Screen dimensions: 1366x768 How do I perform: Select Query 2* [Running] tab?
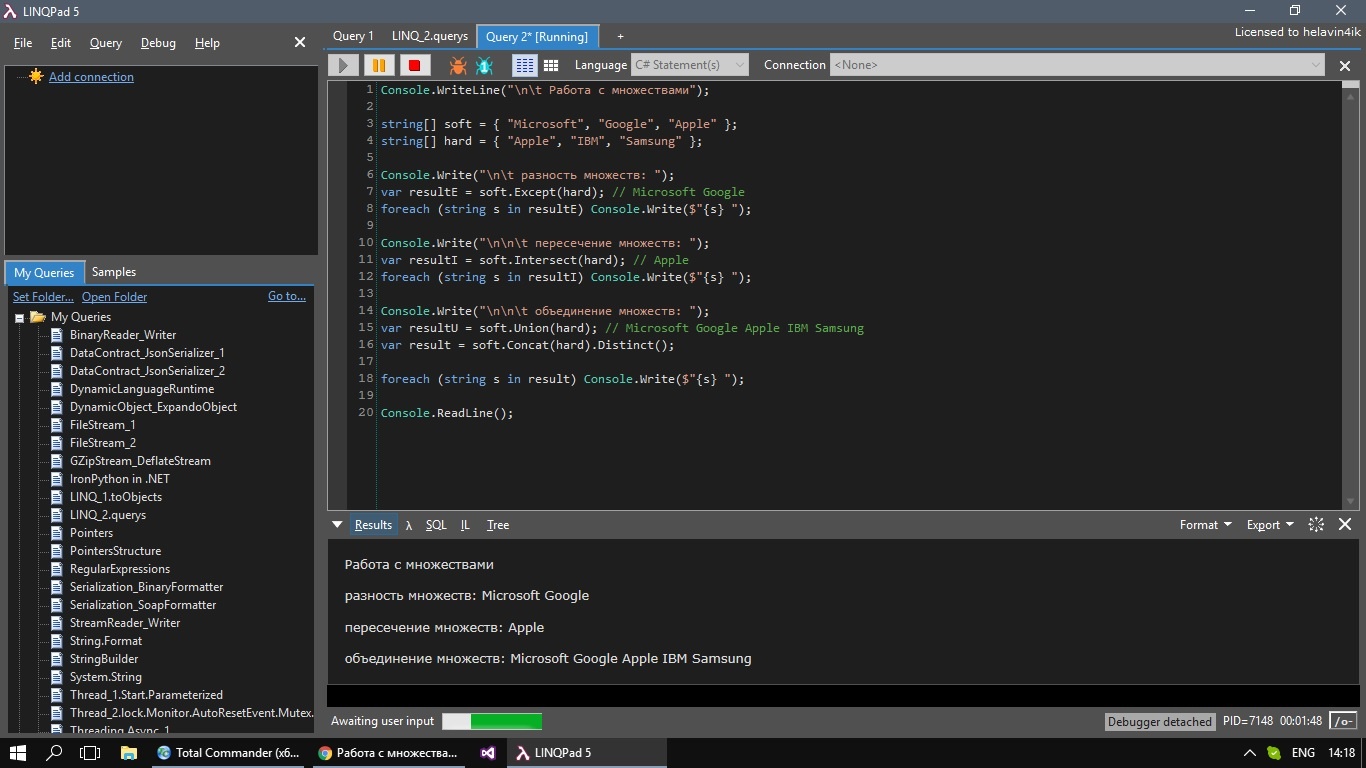pos(537,36)
